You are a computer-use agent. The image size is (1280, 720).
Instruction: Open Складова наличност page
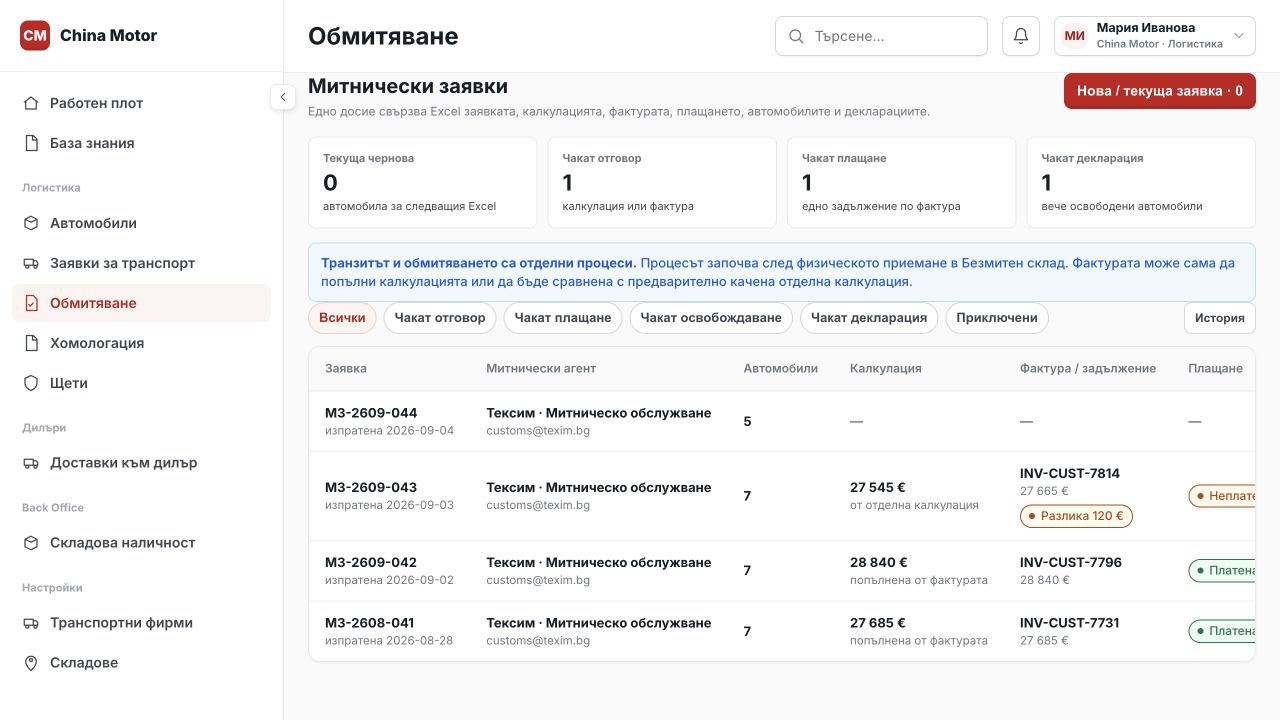pos(141,543)
